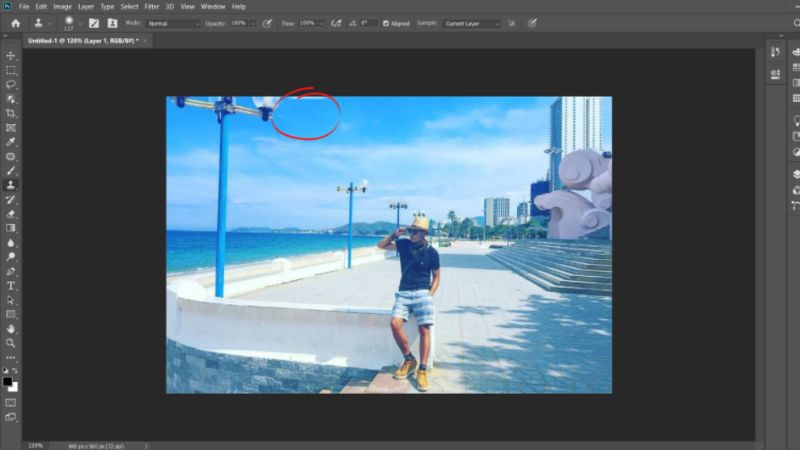Click the zoom level field in status bar
This screenshot has width=800, height=450.
(x=36, y=446)
